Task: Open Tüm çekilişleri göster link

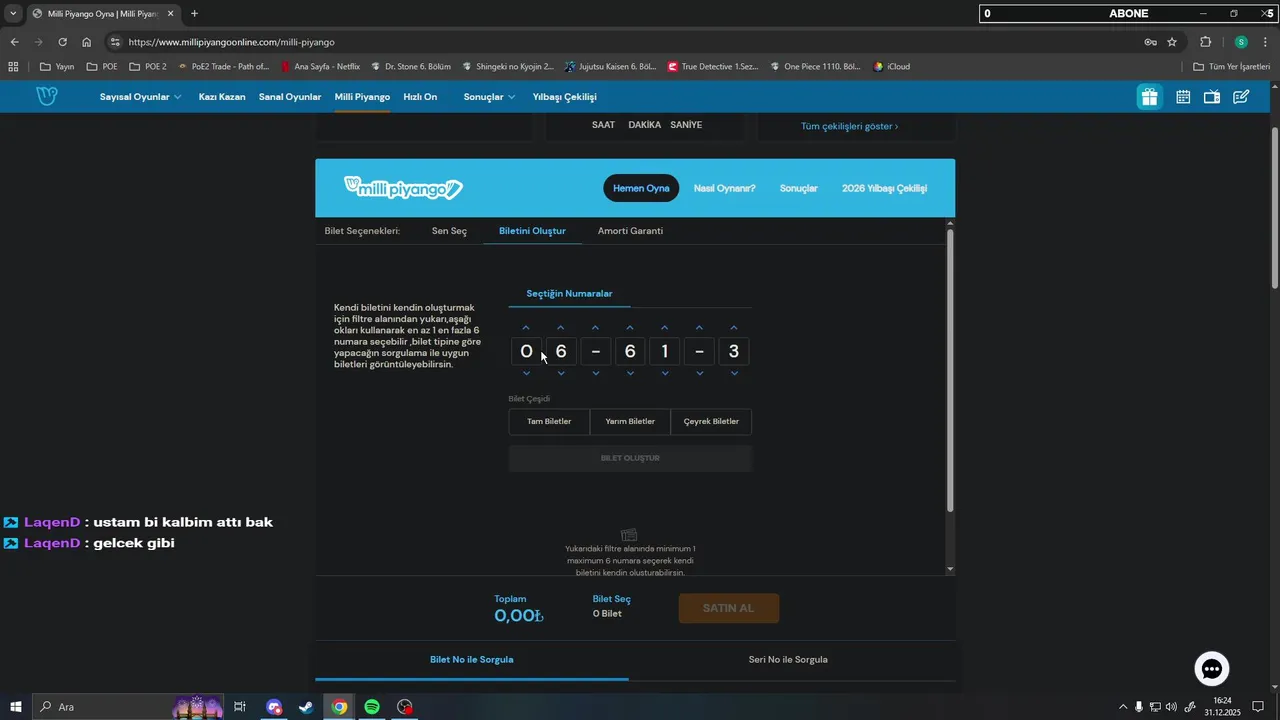Action: point(849,126)
